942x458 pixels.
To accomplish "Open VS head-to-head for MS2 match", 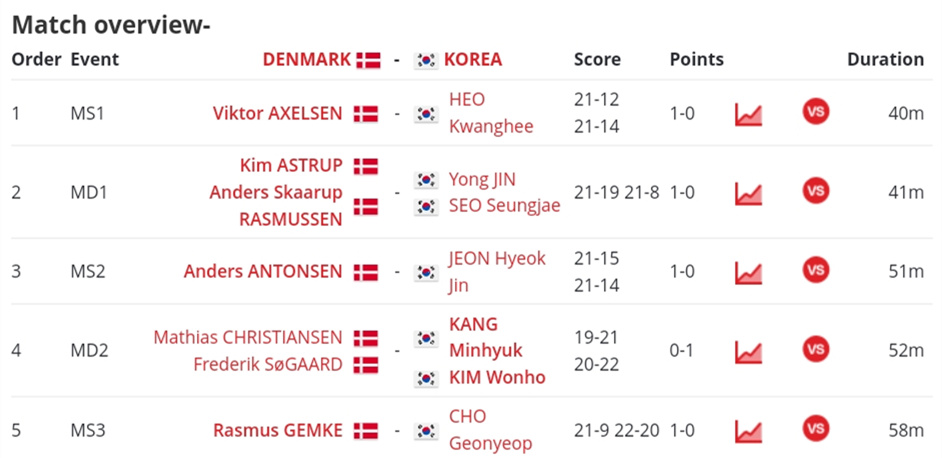I will point(815,270).
